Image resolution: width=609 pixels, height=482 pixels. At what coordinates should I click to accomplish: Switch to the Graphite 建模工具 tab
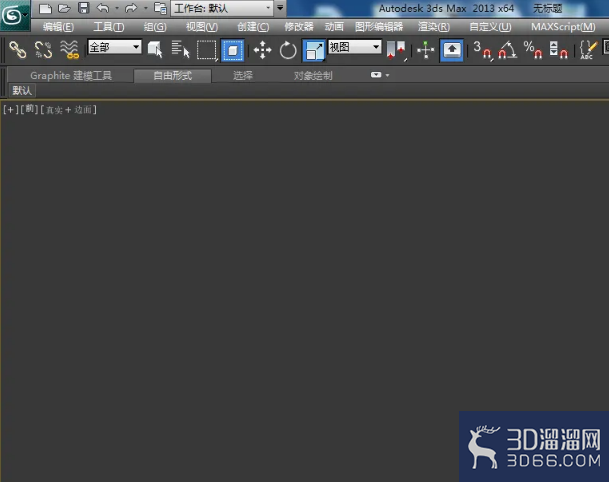point(71,75)
